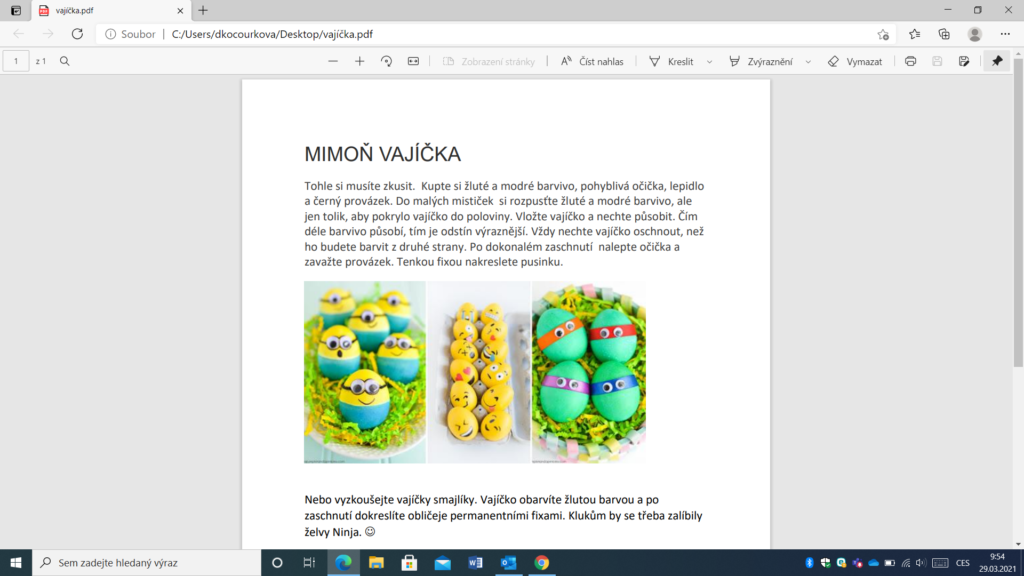Open Collections panel
This screenshot has height=576, width=1024.
[x=944, y=34]
